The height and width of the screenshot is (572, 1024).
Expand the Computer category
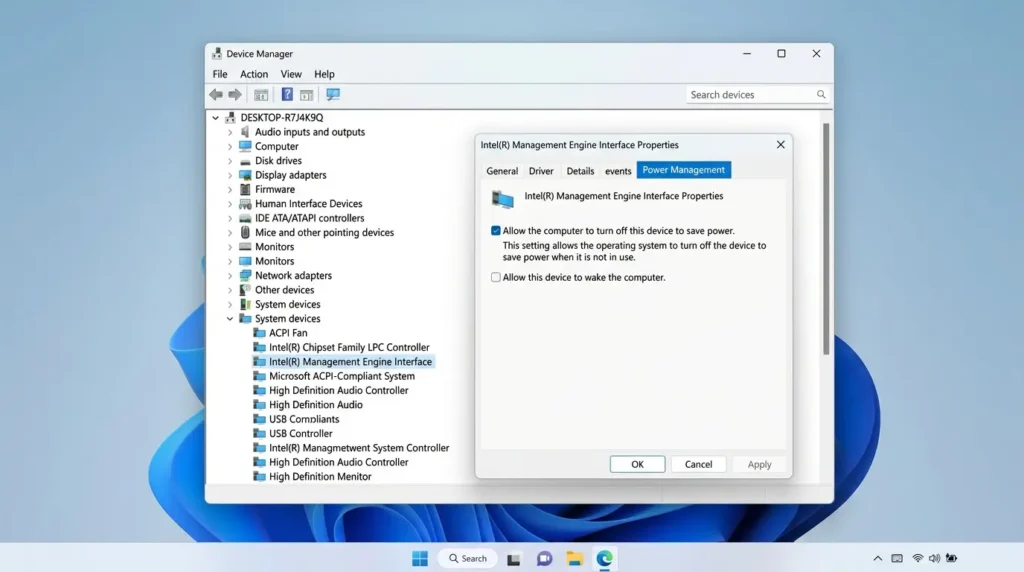click(230, 146)
